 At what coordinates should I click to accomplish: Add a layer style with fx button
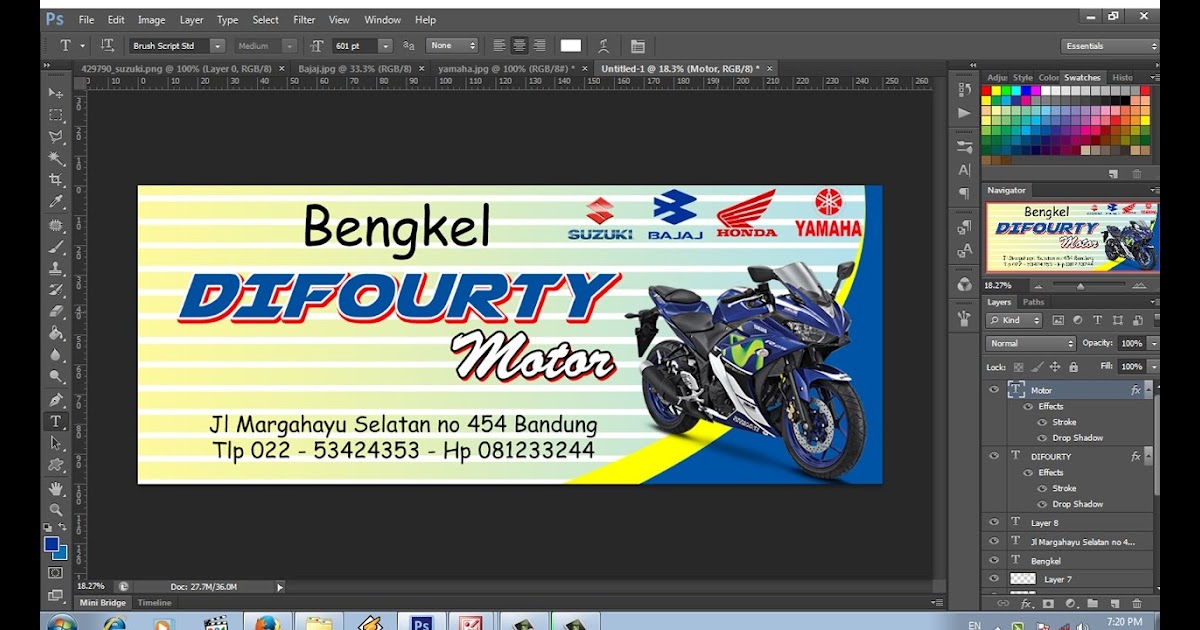[x=1026, y=604]
